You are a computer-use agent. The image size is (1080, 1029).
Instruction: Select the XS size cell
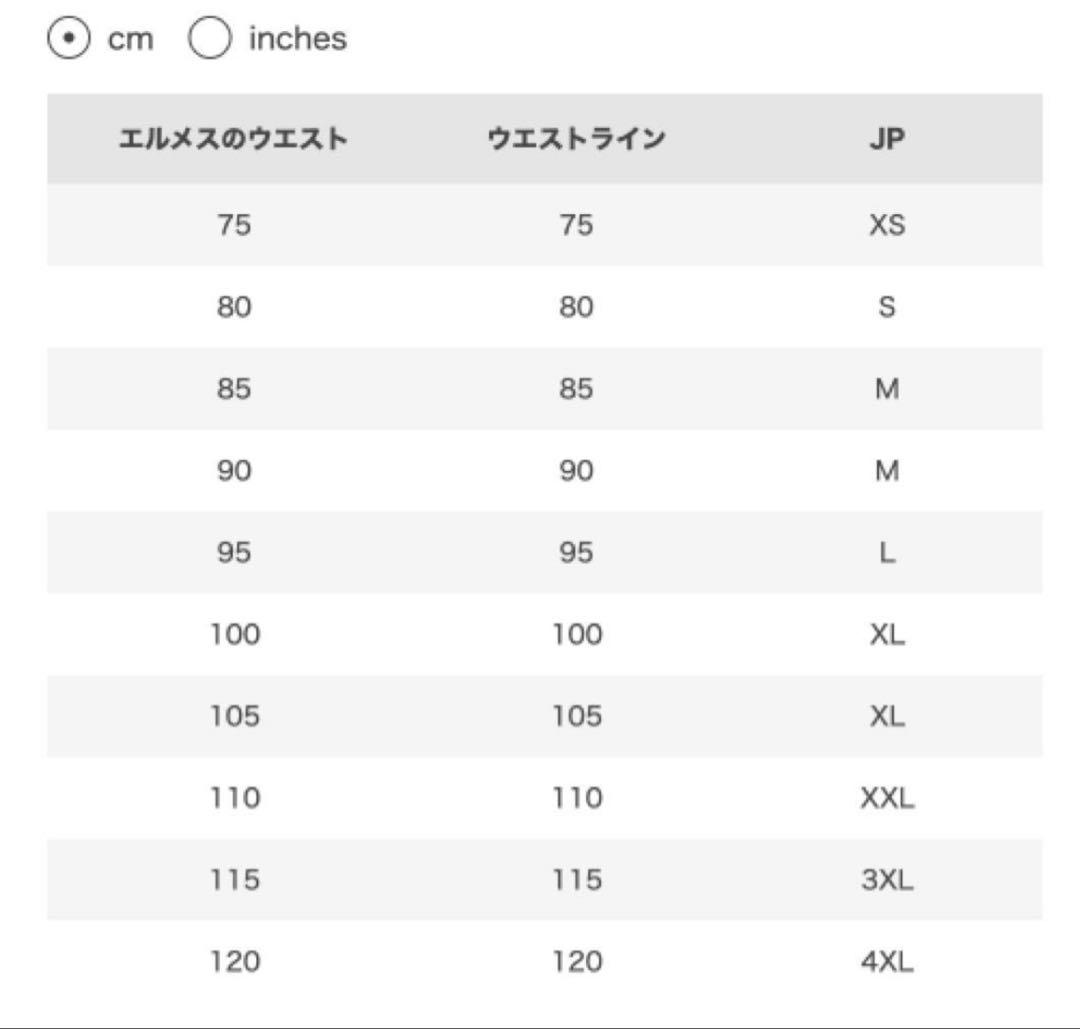pyautogui.click(x=886, y=225)
